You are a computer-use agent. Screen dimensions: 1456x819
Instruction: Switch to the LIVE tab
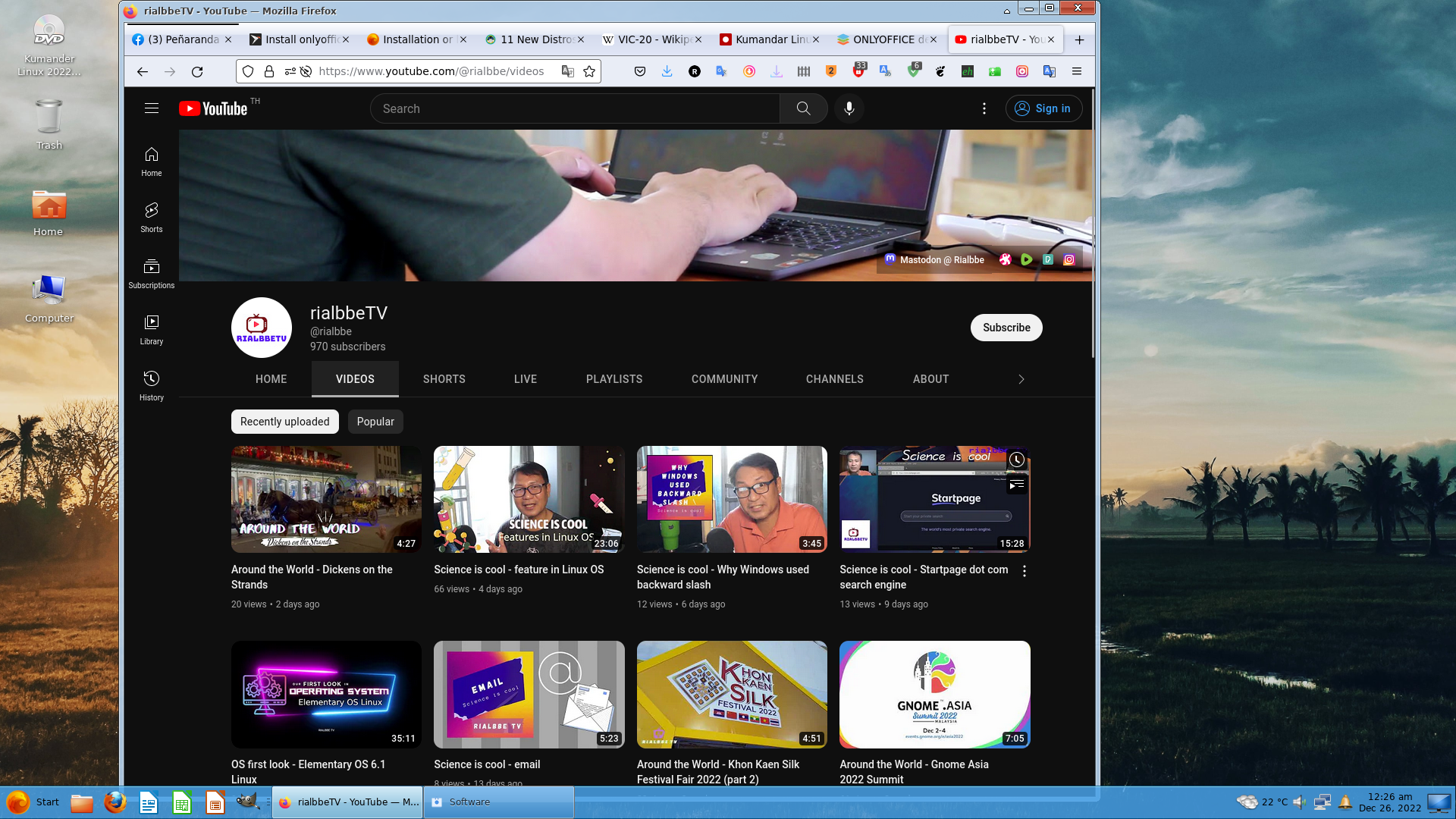(526, 379)
